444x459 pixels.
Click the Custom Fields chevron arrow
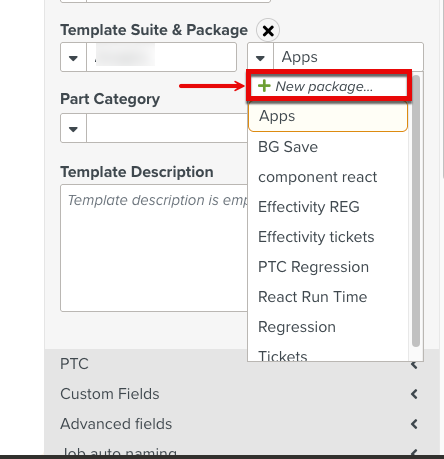pyautogui.click(x=414, y=394)
